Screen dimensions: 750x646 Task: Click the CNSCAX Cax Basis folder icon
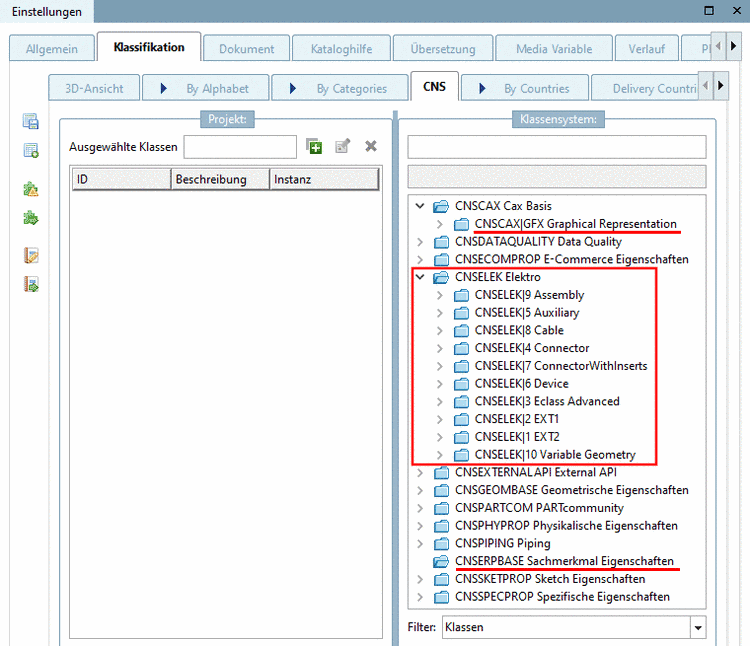(x=441, y=206)
